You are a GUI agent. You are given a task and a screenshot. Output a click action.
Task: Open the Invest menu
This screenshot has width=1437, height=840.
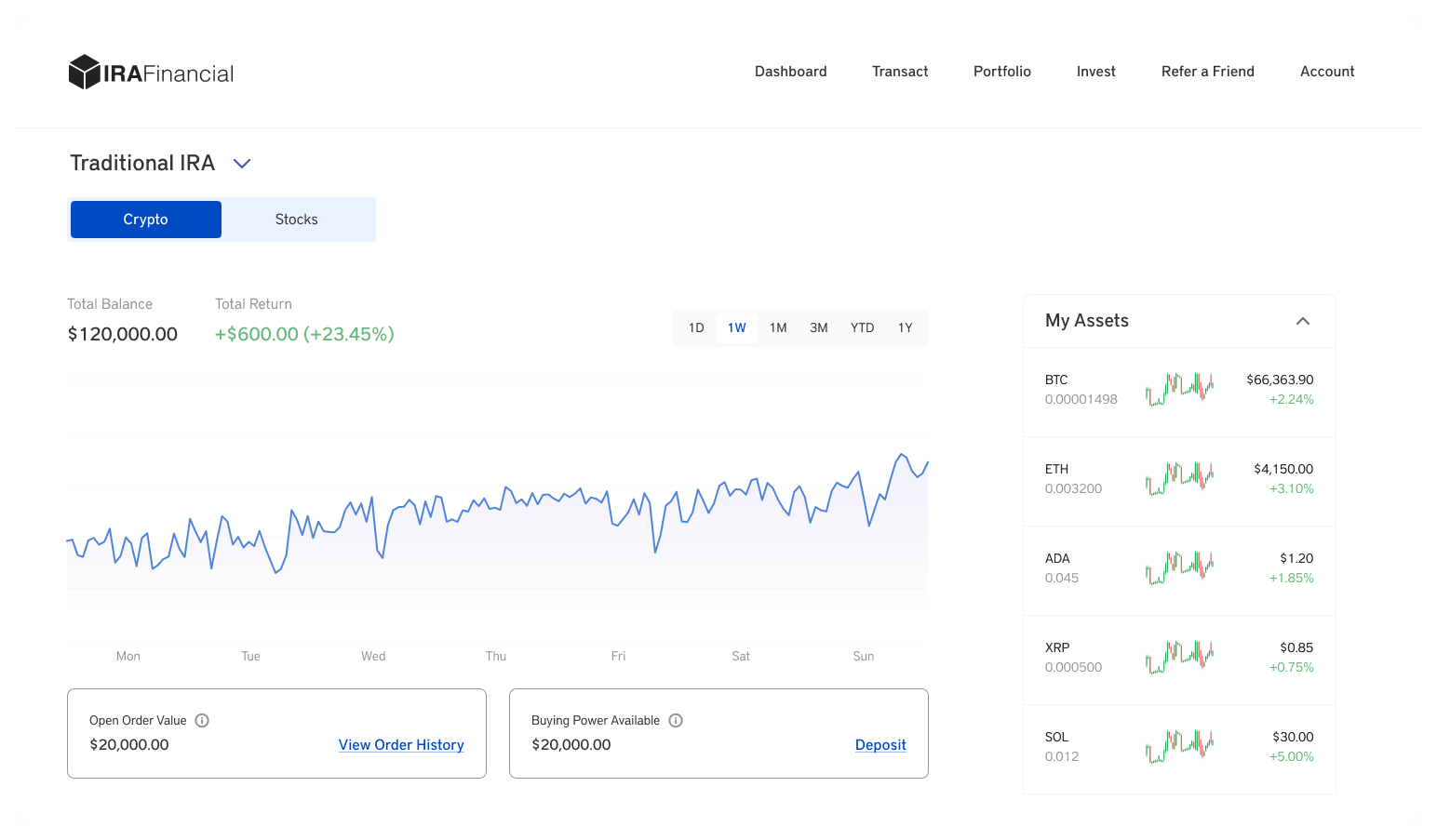pos(1096,72)
